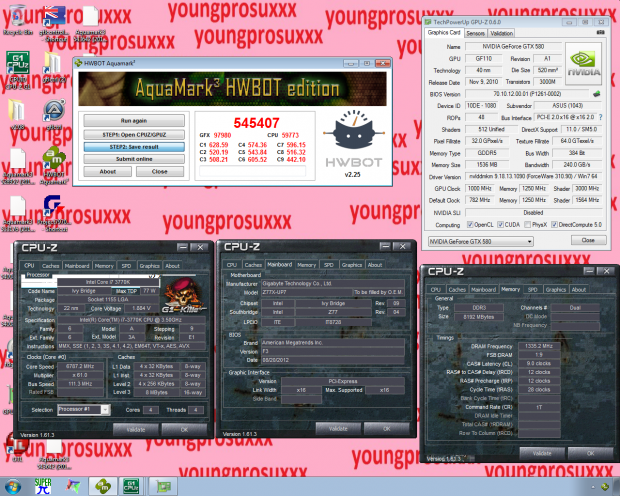This screenshot has height=496, width=620.
Task: Click the Bus Interface question mark in GPU-Z
Action: pos(601,117)
